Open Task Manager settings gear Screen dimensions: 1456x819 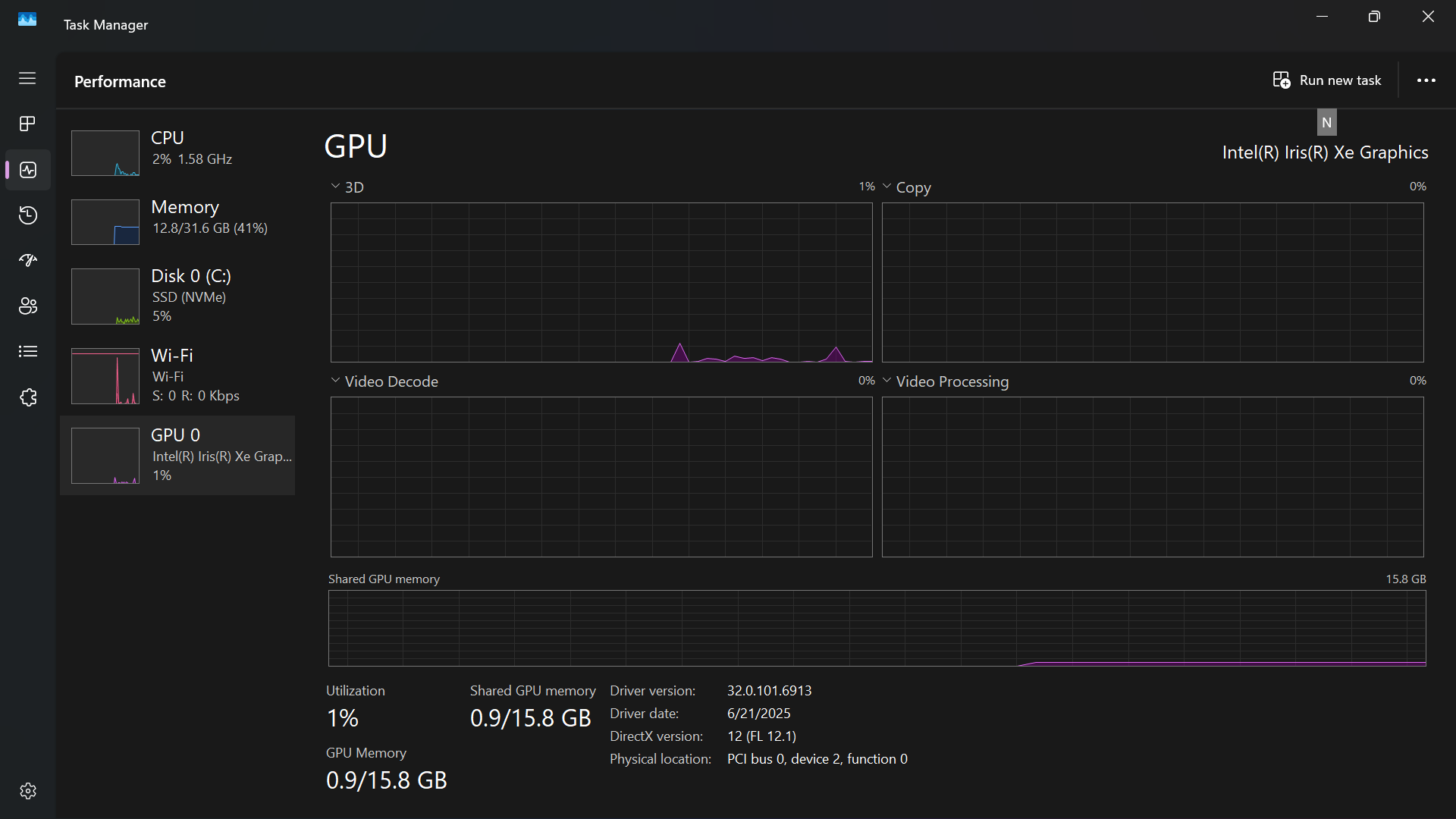tap(27, 791)
